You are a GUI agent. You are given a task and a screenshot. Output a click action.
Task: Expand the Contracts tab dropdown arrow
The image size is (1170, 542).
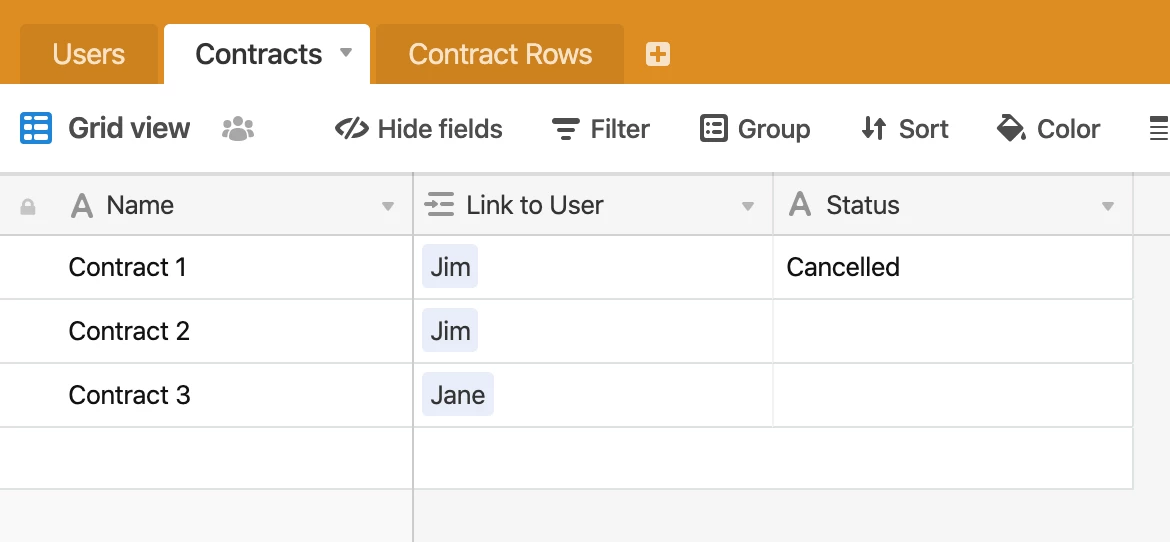pos(345,52)
